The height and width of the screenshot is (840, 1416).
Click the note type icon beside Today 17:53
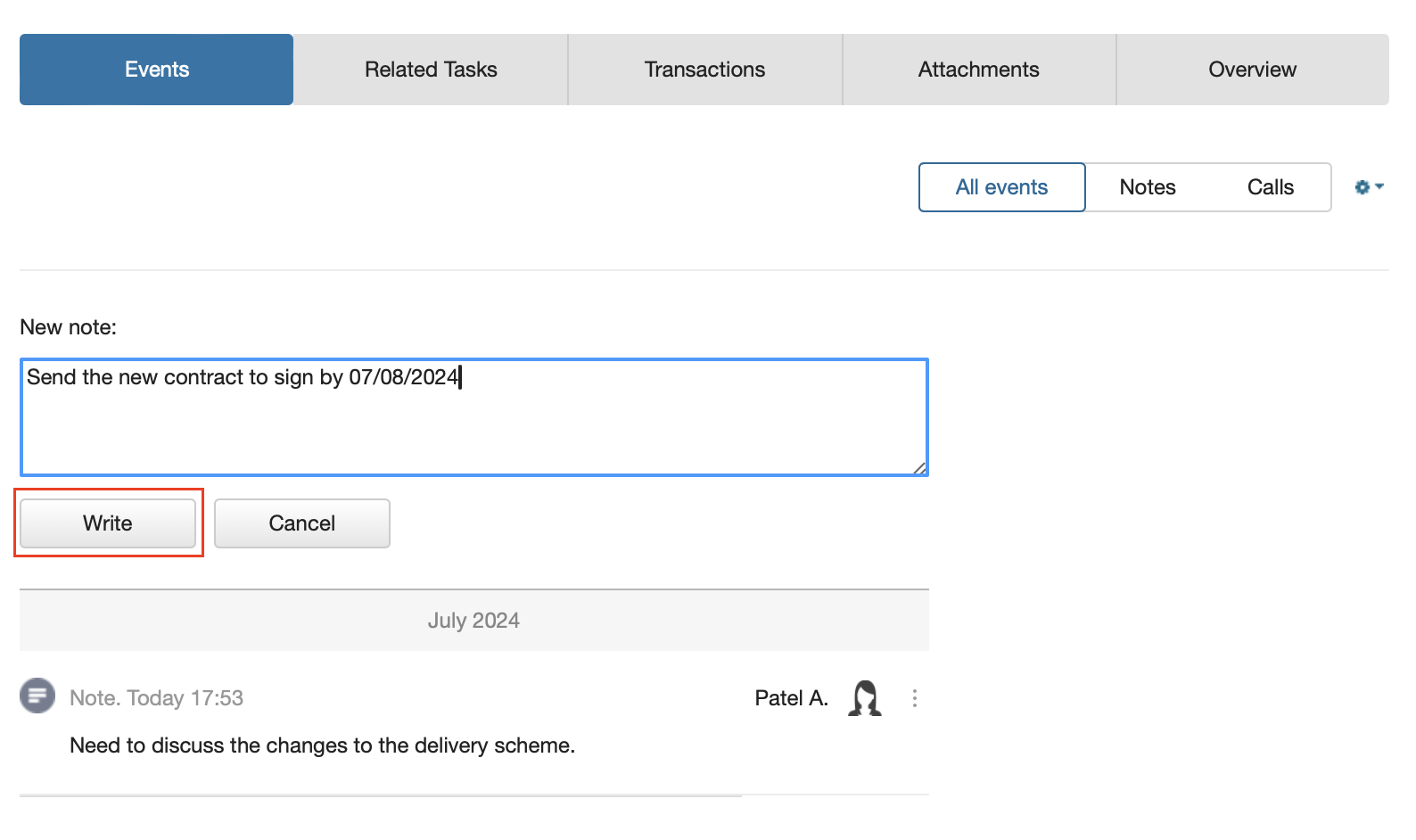(37, 696)
